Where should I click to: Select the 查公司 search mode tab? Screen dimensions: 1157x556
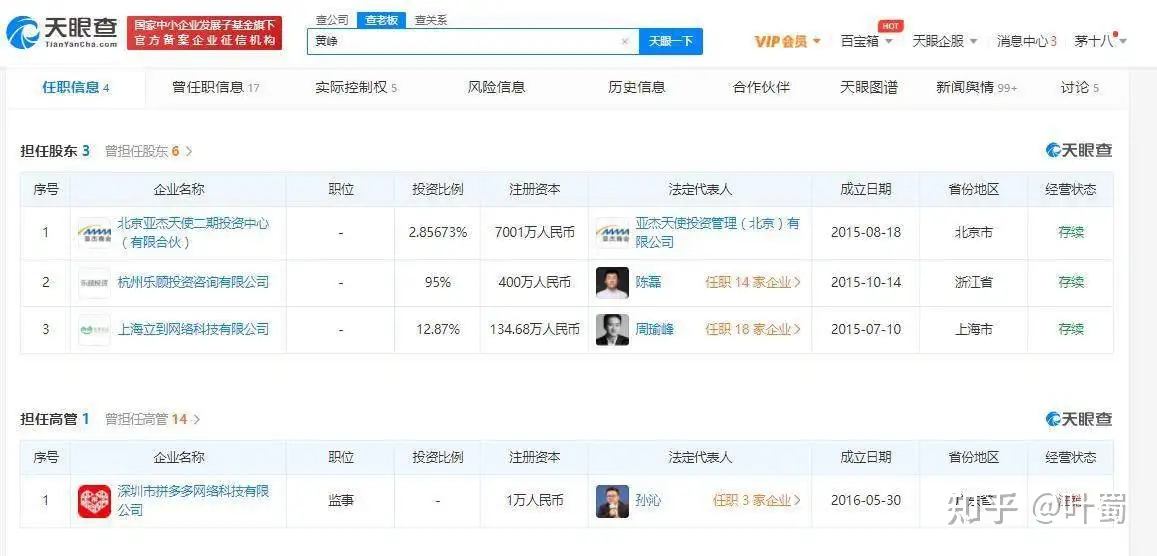point(332,20)
